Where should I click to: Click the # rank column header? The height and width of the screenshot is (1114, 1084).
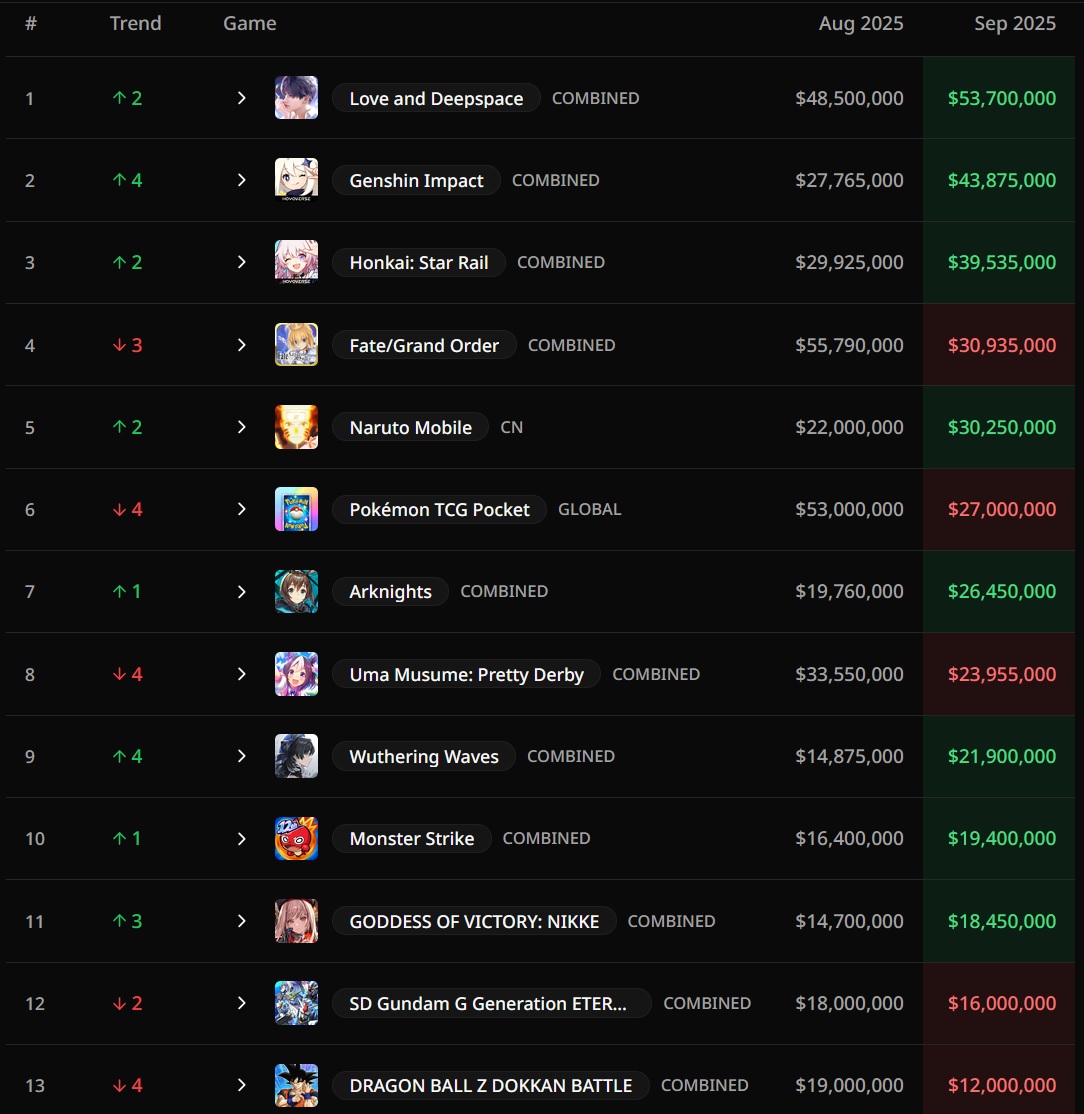coord(31,23)
